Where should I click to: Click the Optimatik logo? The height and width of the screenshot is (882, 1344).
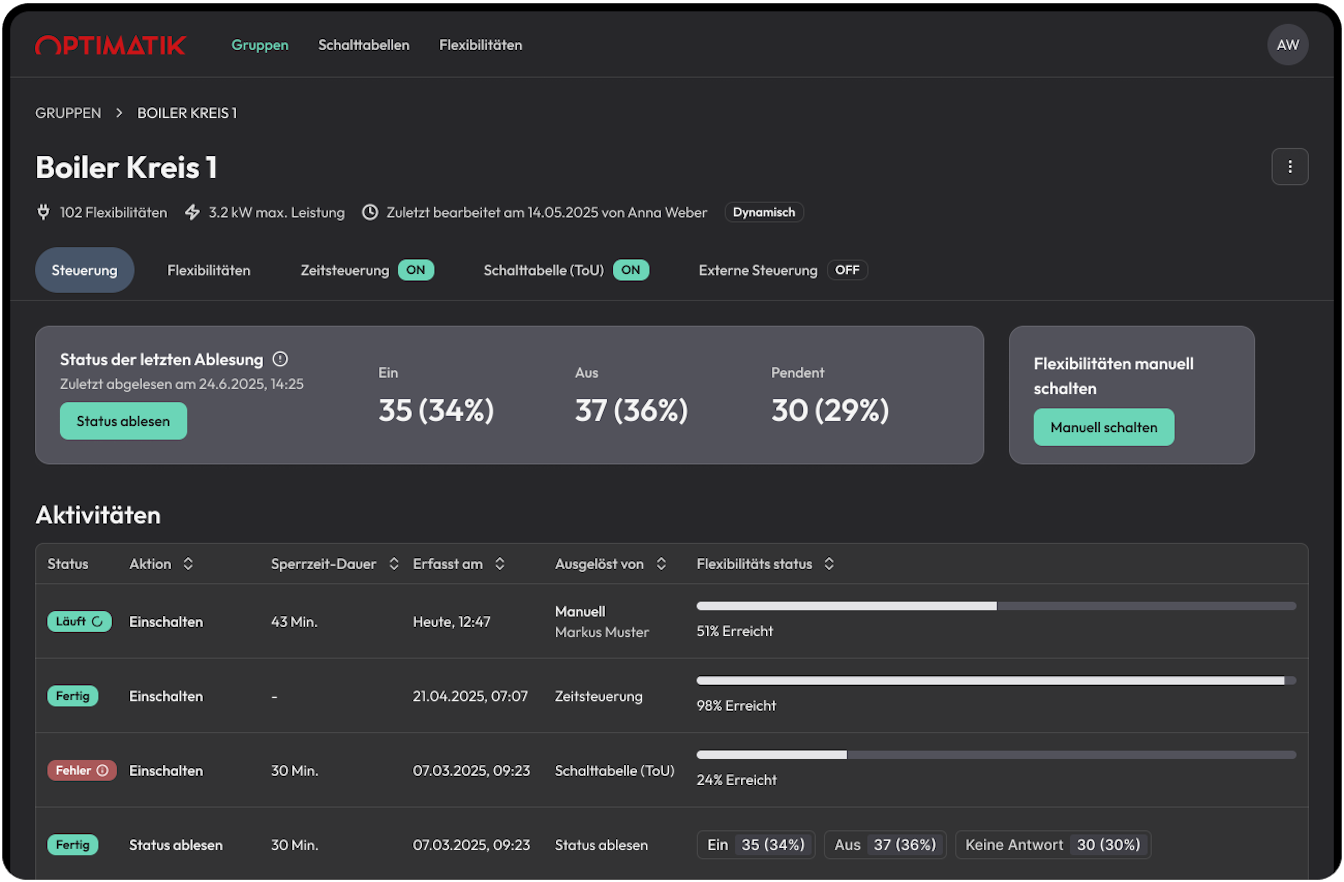pos(110,45)
